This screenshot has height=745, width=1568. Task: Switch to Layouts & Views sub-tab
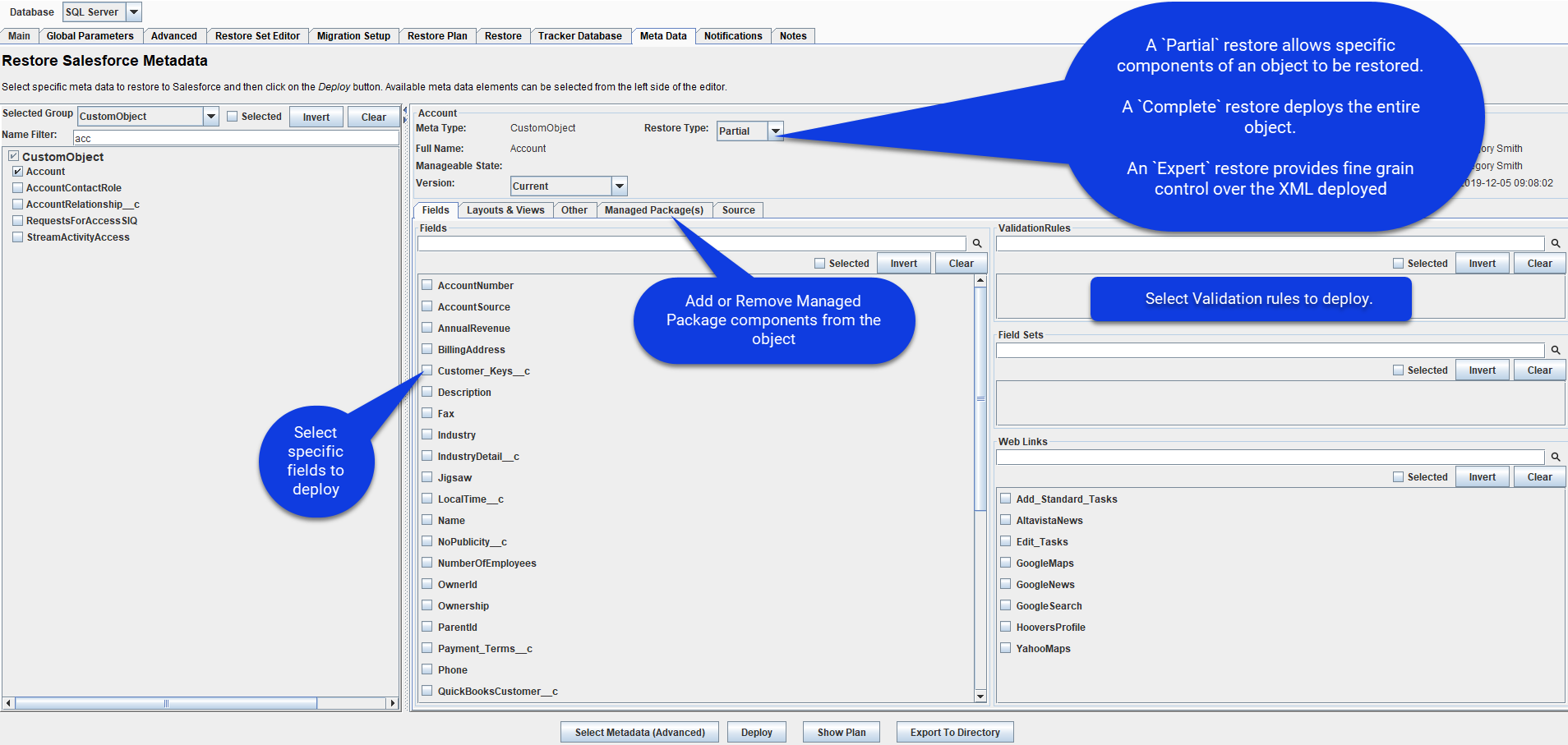click(505, 210)
